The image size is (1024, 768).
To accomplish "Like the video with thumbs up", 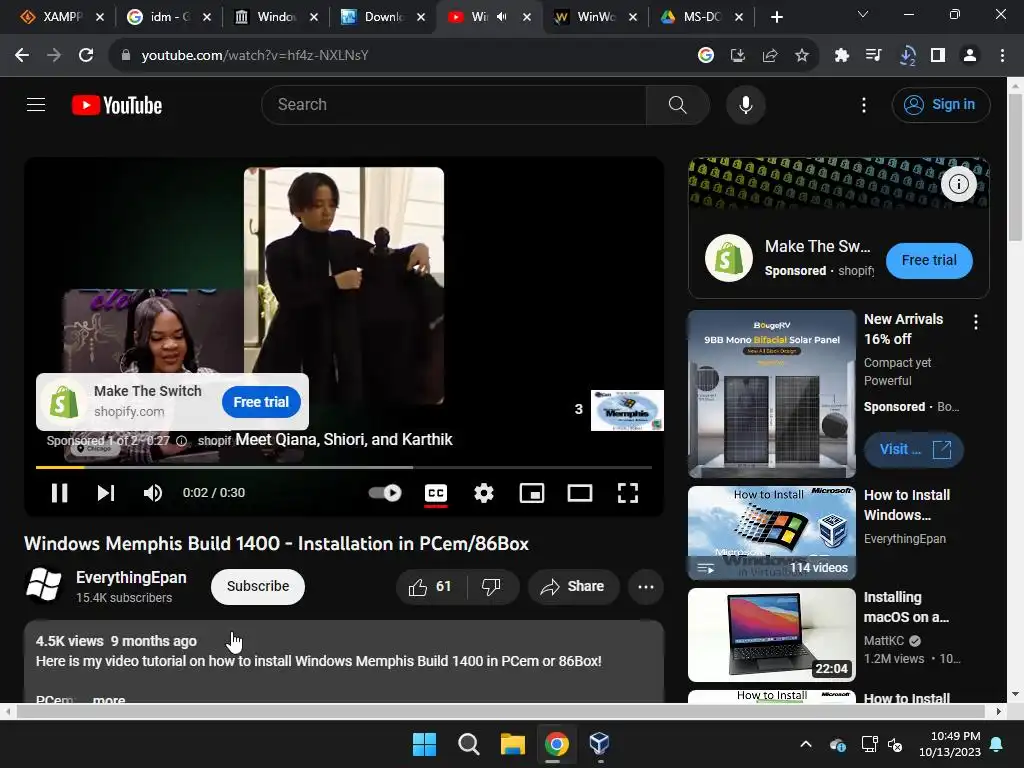I will point(431,586).
